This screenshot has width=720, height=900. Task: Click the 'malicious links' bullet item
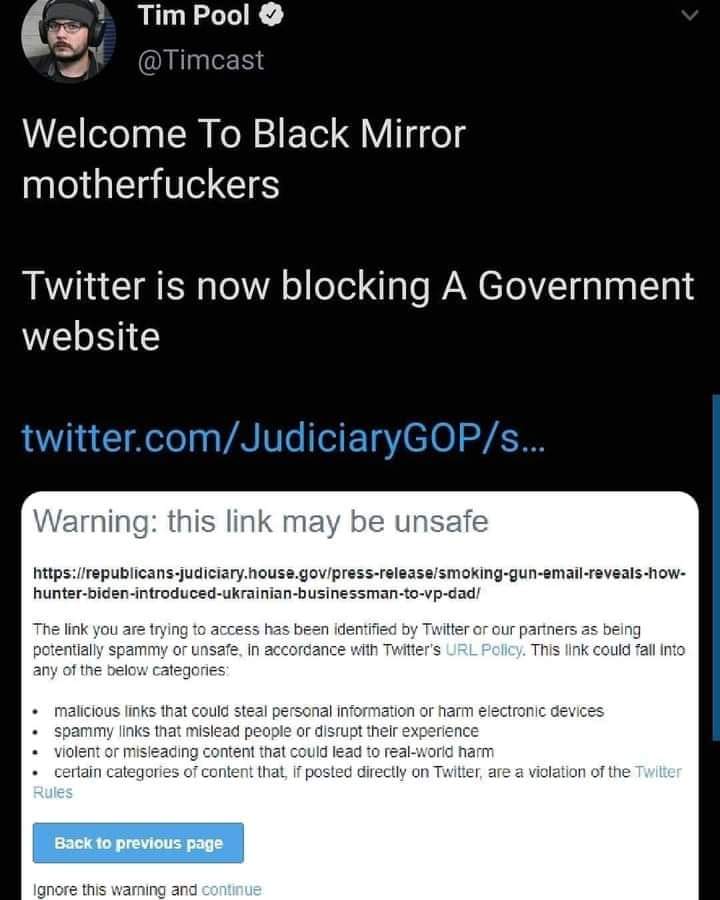329,711
